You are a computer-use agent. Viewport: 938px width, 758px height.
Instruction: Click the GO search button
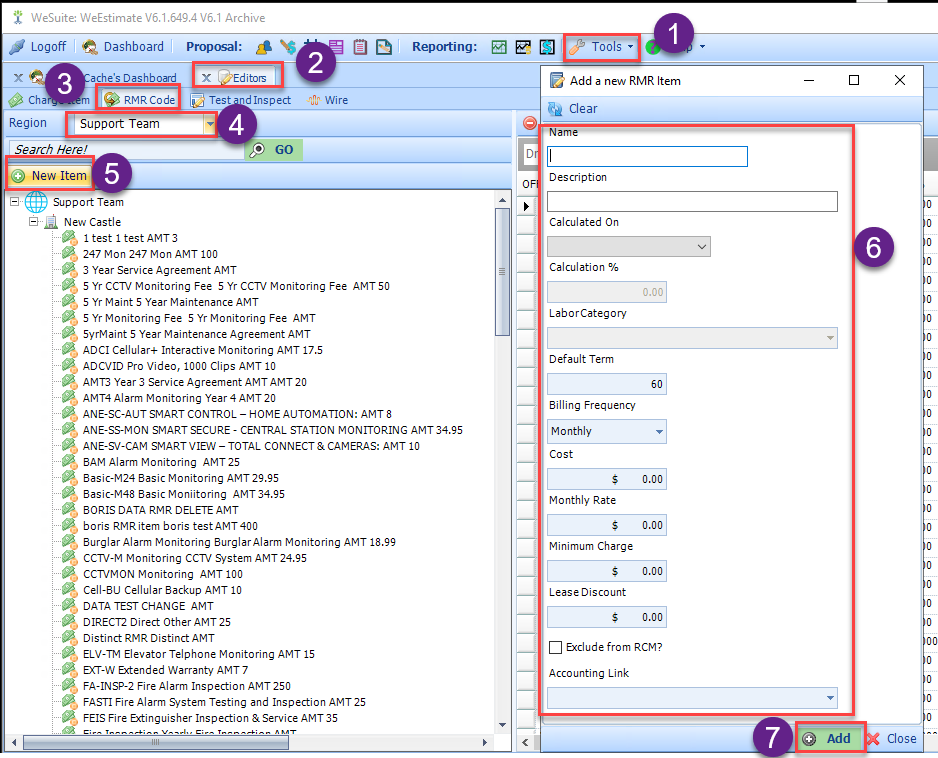coord(274,150)
